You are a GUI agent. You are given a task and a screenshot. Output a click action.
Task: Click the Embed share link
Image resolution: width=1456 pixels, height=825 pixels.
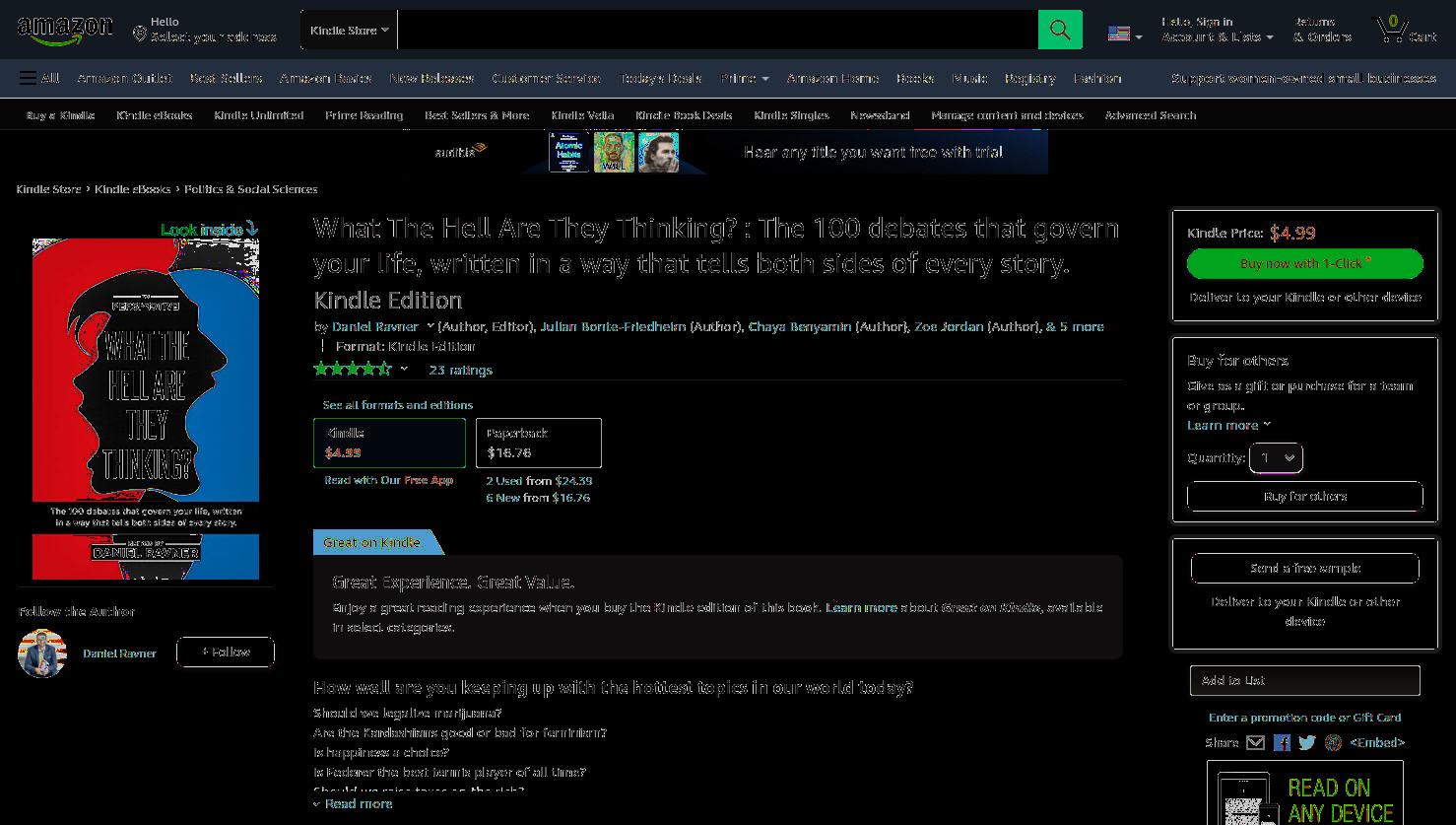click(x=1377, y=742)
